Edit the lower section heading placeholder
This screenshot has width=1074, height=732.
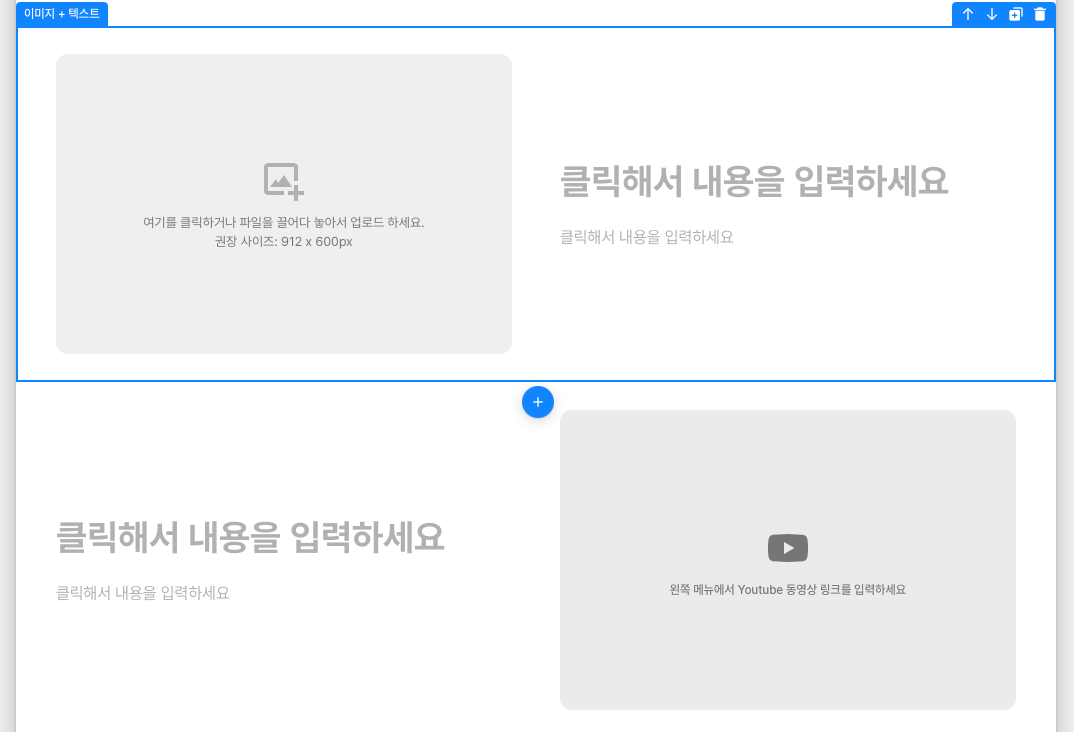click(x=250, y=537)
